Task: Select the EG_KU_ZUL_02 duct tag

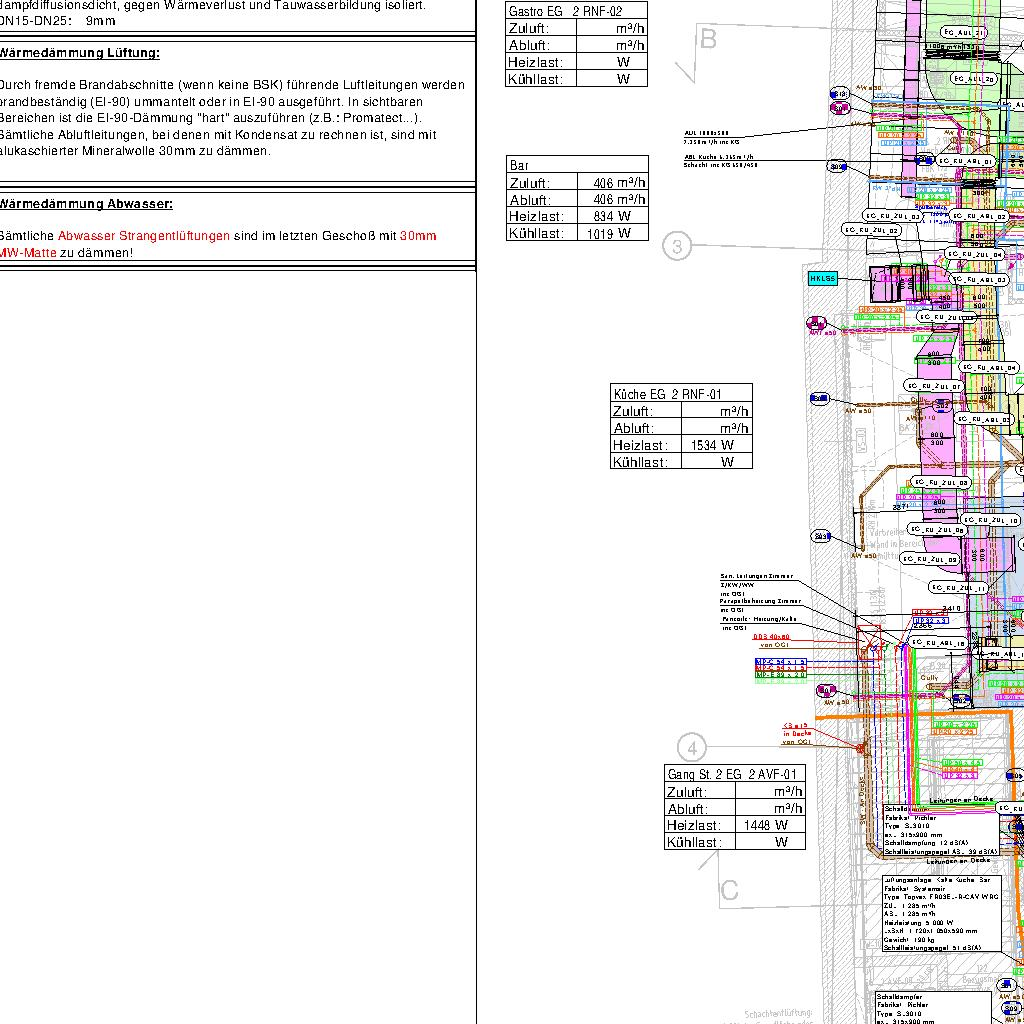Action: (x=872, y=230)
